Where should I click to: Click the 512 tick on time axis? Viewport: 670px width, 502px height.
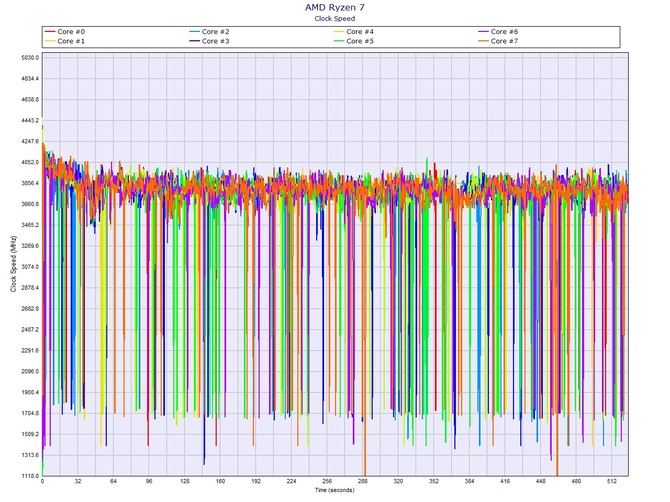coord(611,481)
